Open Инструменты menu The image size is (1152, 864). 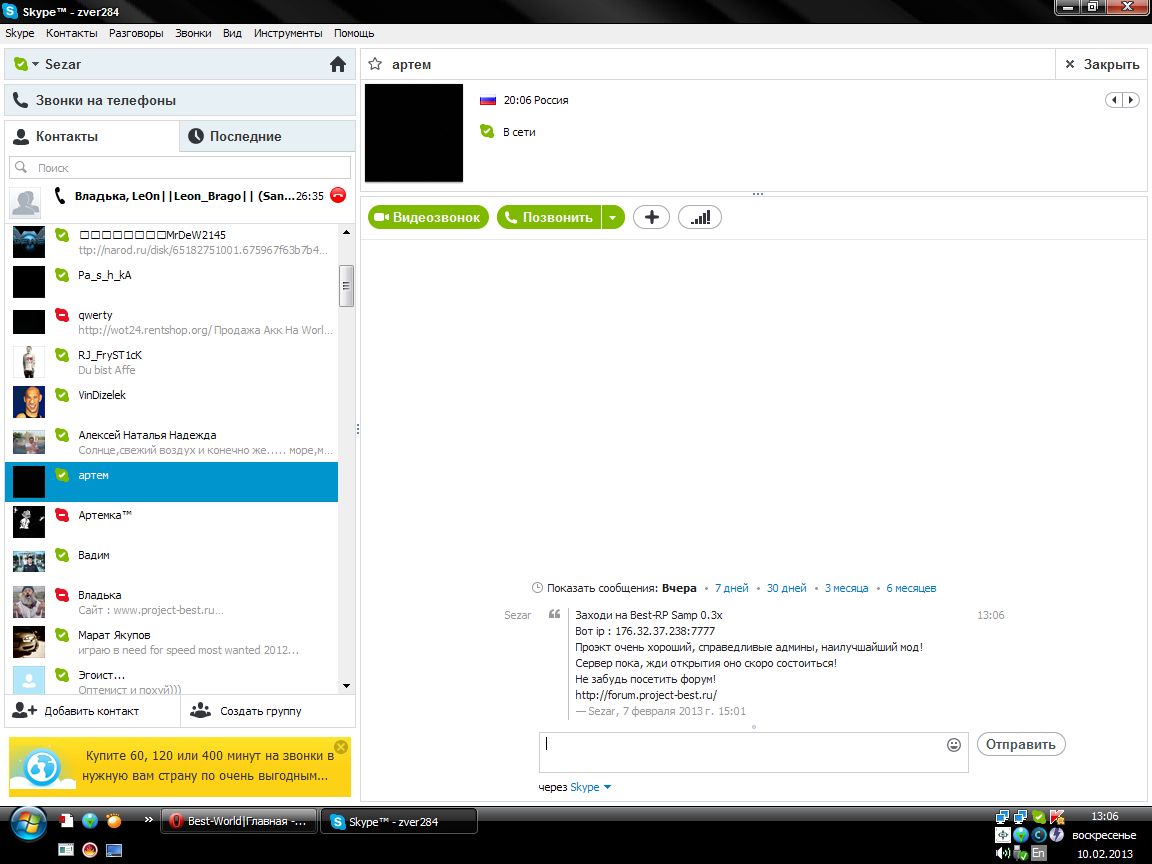point(288,33)
